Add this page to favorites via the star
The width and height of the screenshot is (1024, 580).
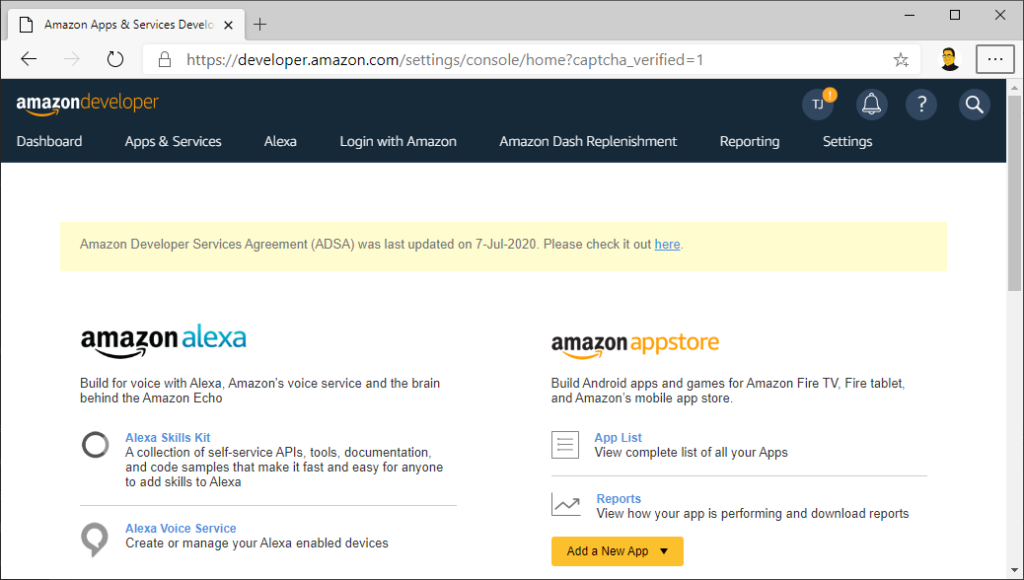coord(900,59)
